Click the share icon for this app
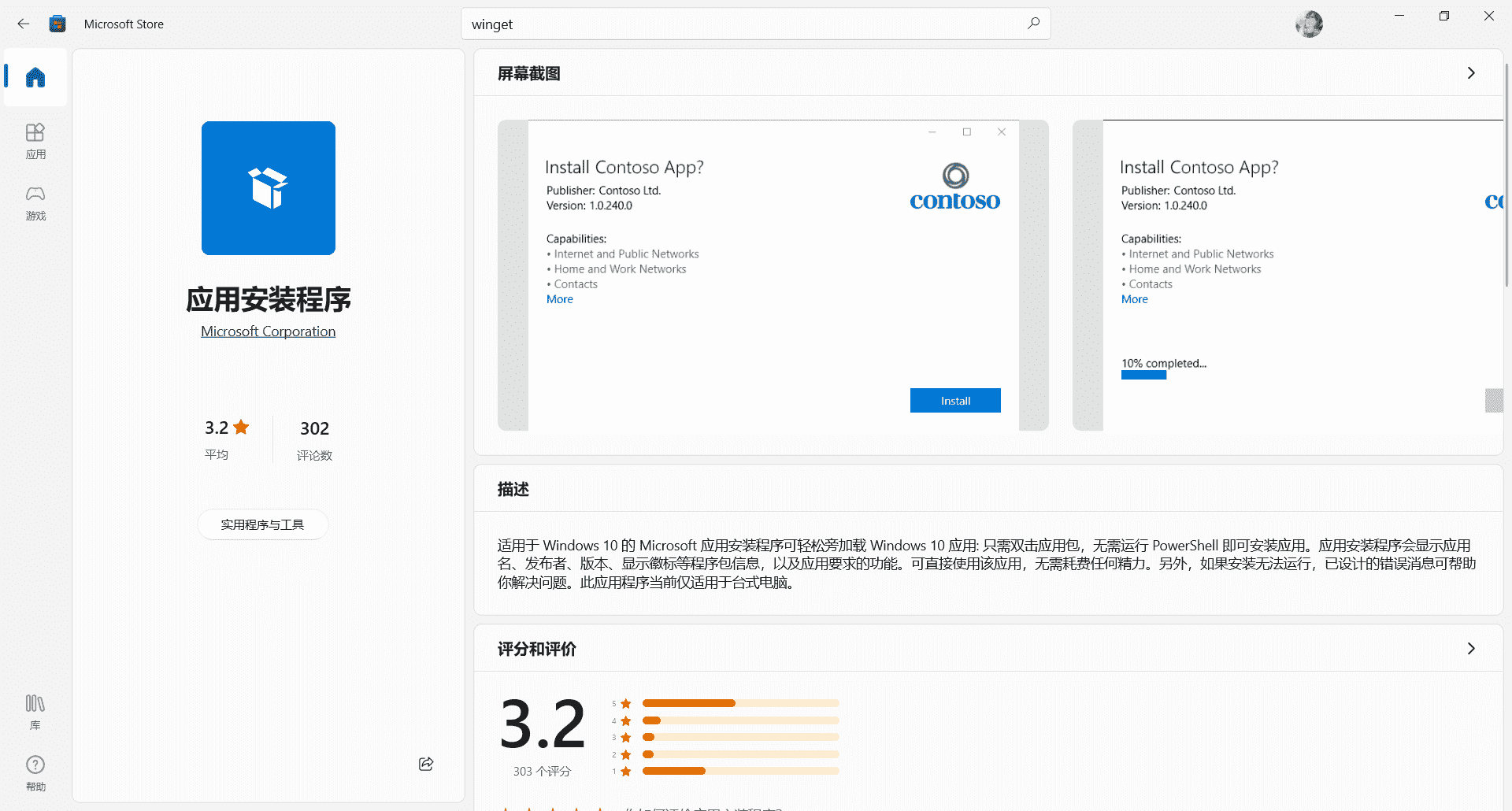Viewport: 1512px width, 811px height. [x=426, y=764]
